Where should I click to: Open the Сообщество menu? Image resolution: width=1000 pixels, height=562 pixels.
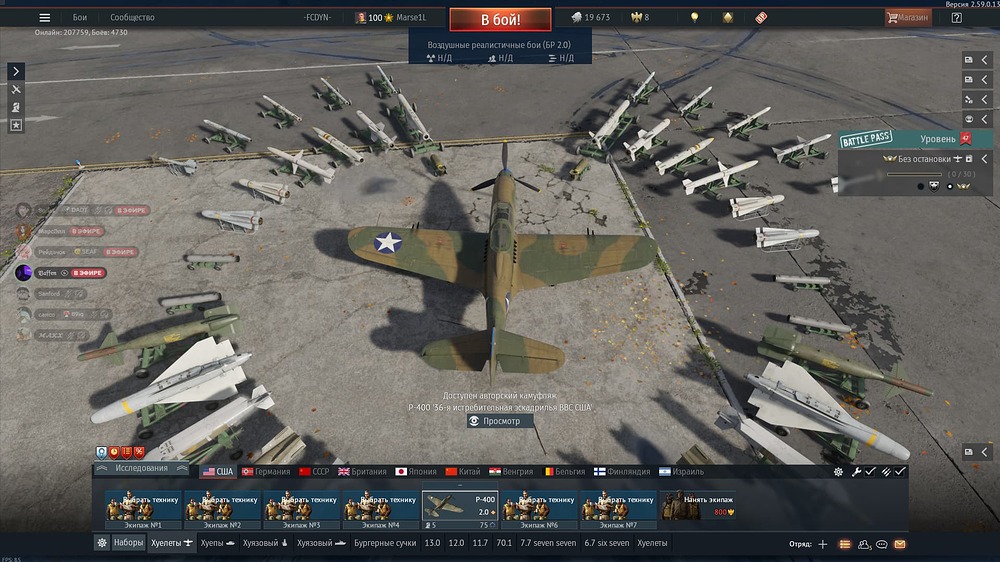point(132,18)
